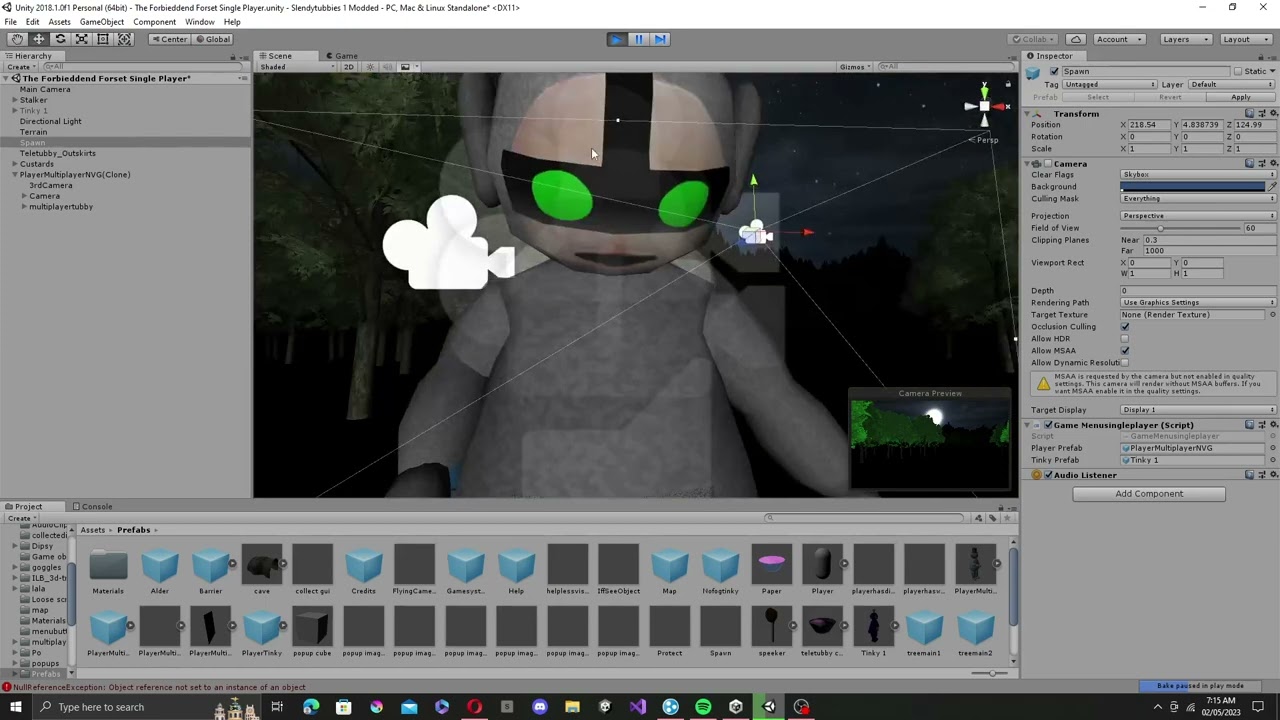The width and height of the screenshot is (1280, 720).
Task: Switch to the Console tab
Action: pos(91,507)
